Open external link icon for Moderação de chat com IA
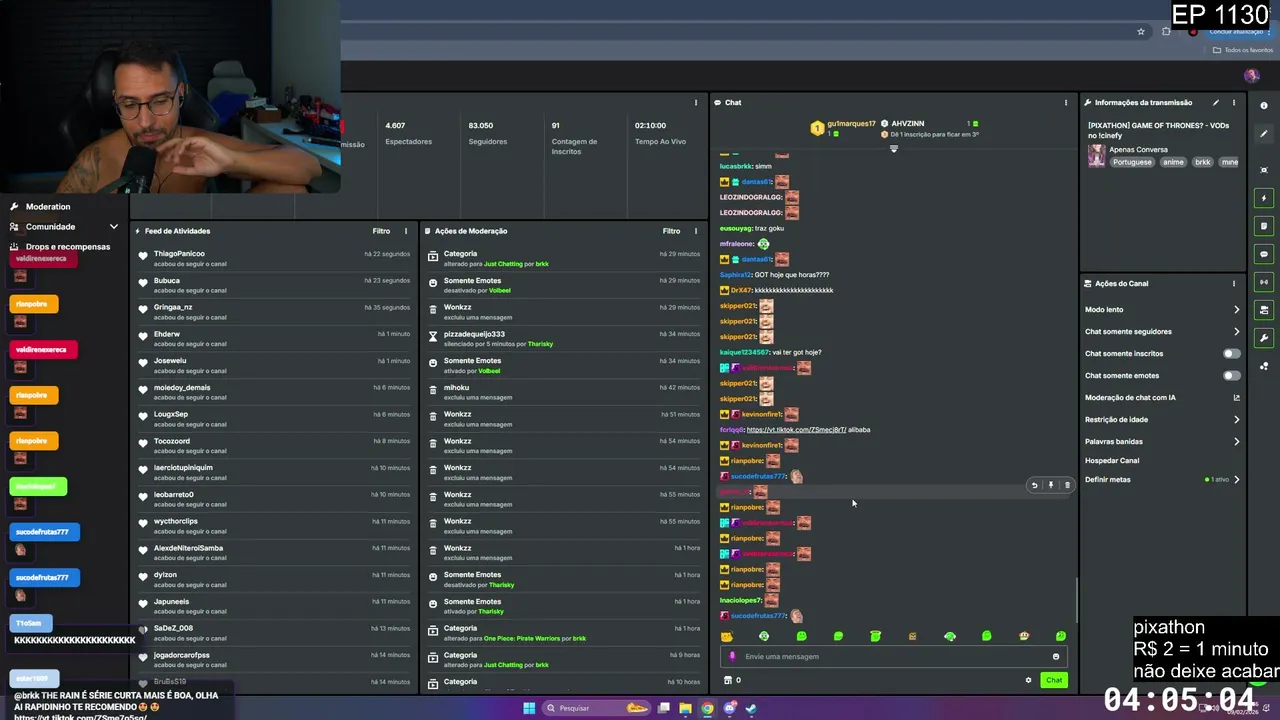Image resolution: width=1280 pixels, height=720 pixels. 1236,398
